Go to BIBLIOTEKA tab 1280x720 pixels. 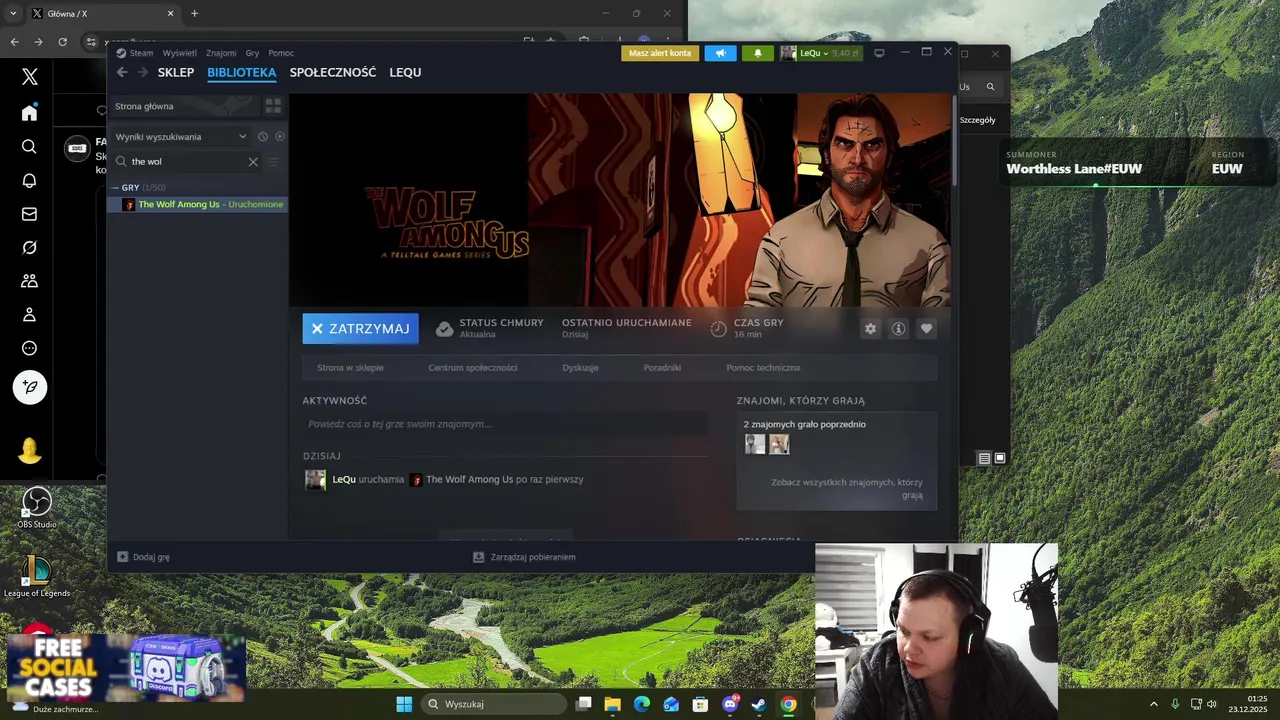[242, 72]
